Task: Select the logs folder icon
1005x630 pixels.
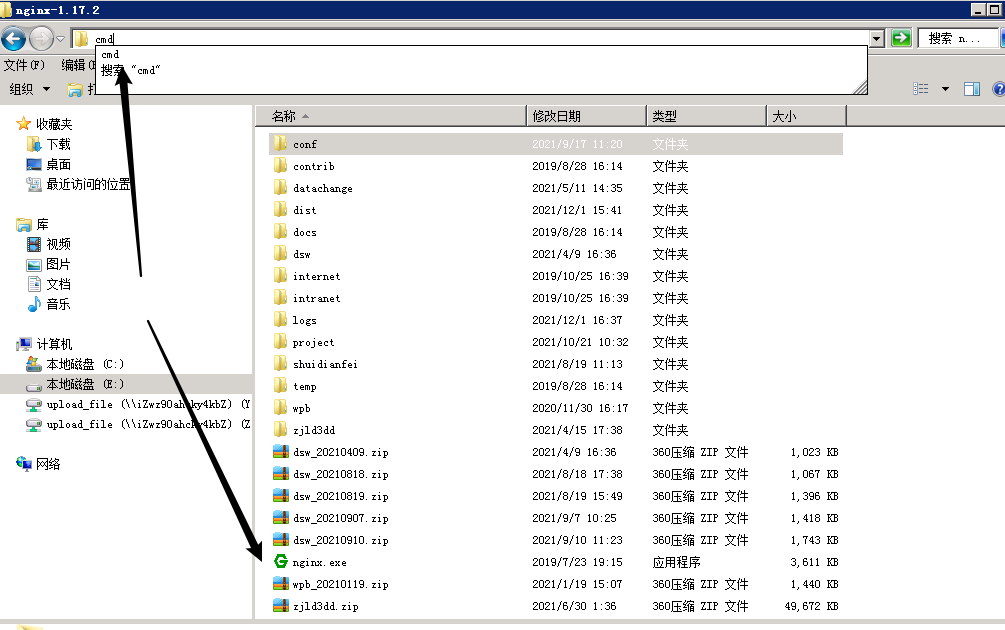Action: point(280,319)
